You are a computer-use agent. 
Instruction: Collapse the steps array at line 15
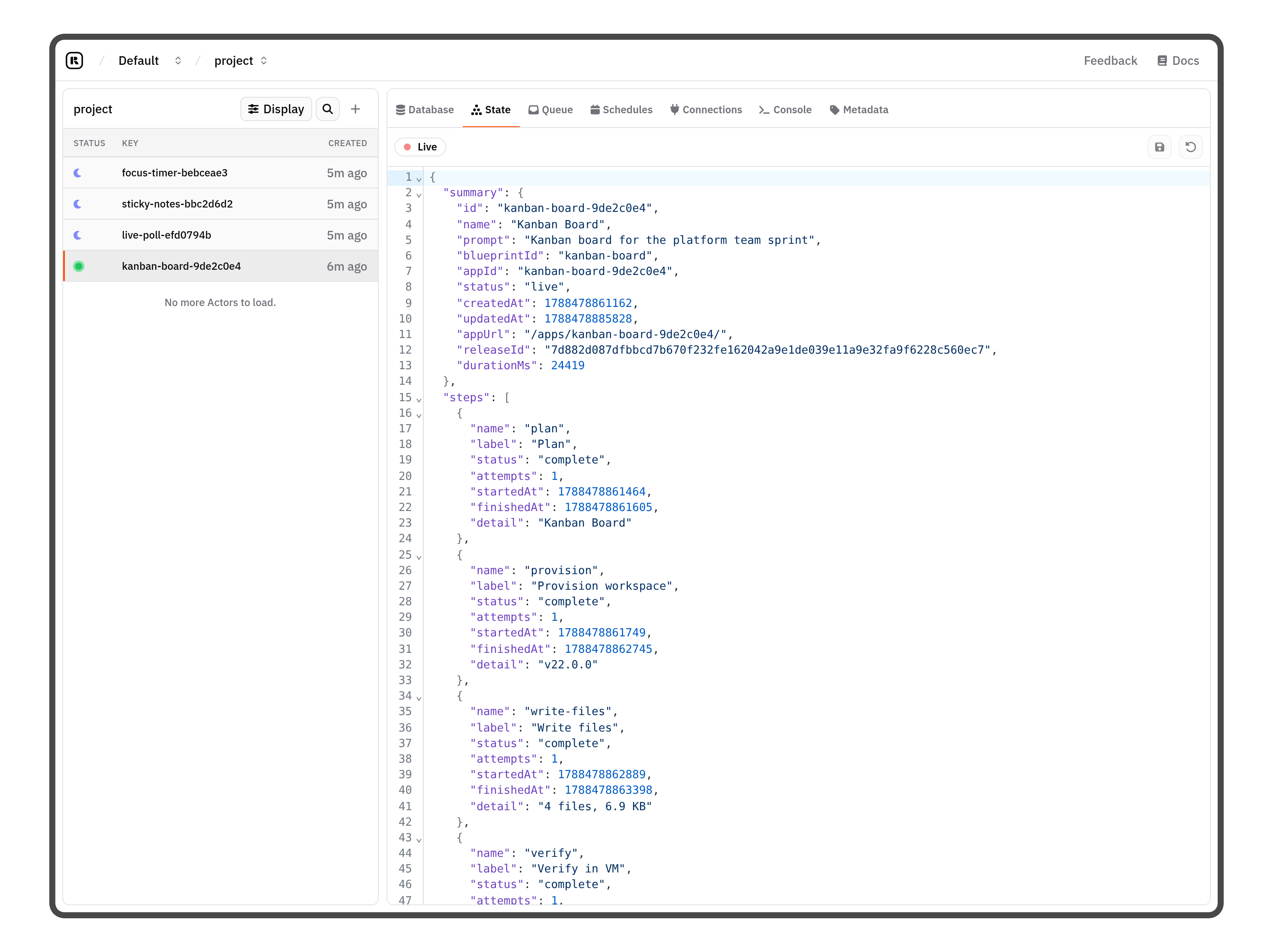click(x=419, y=399)
